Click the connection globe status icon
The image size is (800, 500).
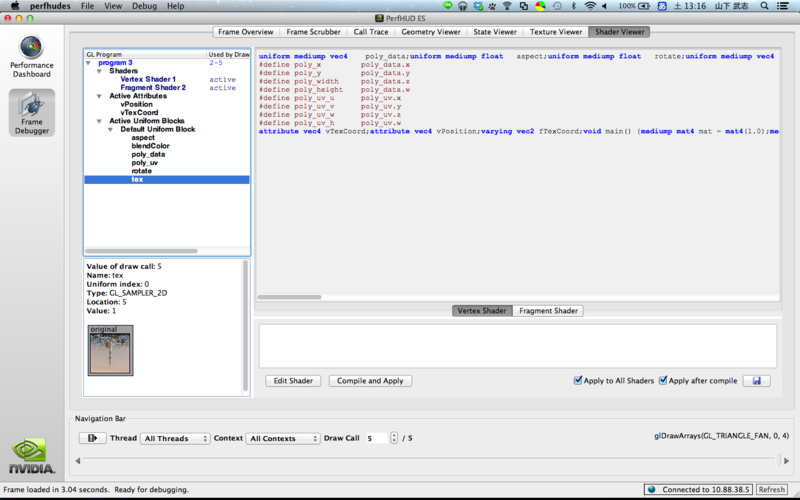coord(652,489)
